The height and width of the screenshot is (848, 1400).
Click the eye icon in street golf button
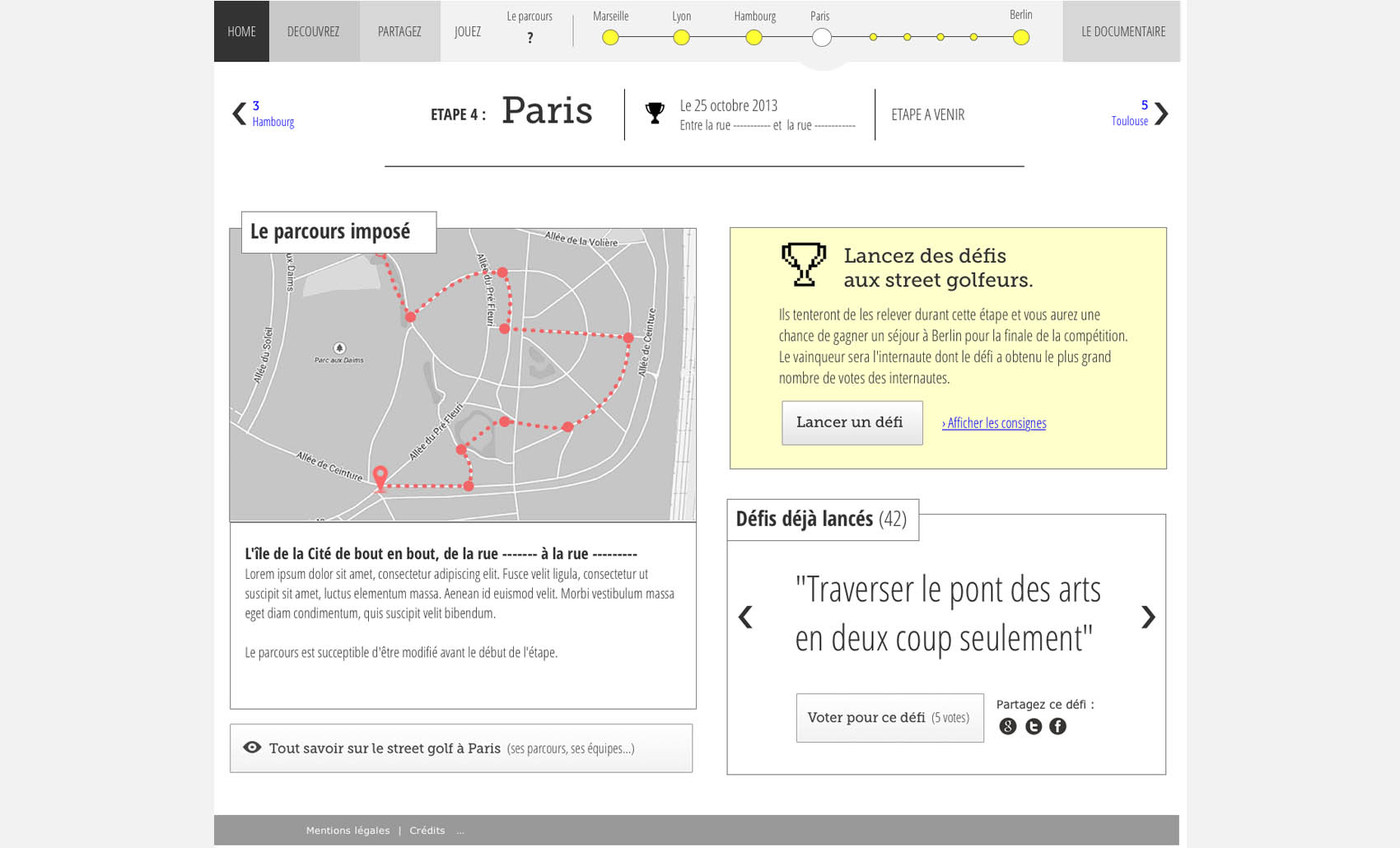pyautogui.click(x=252, y=748)
